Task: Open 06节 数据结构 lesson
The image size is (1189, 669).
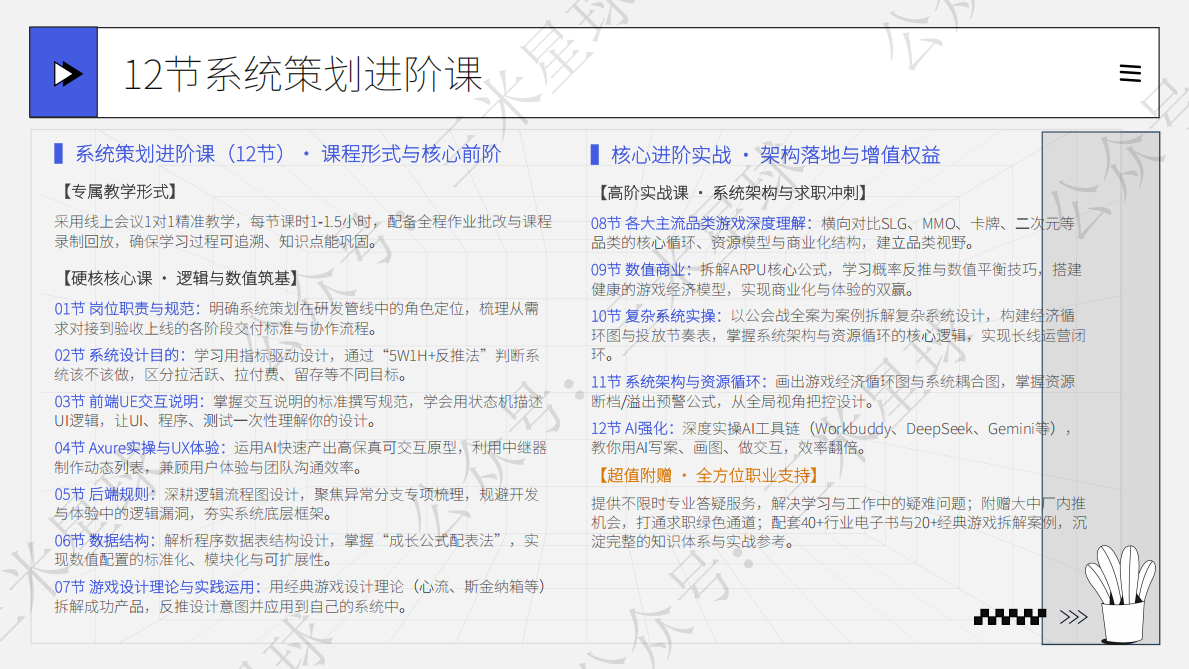Action: click(104, 541)
